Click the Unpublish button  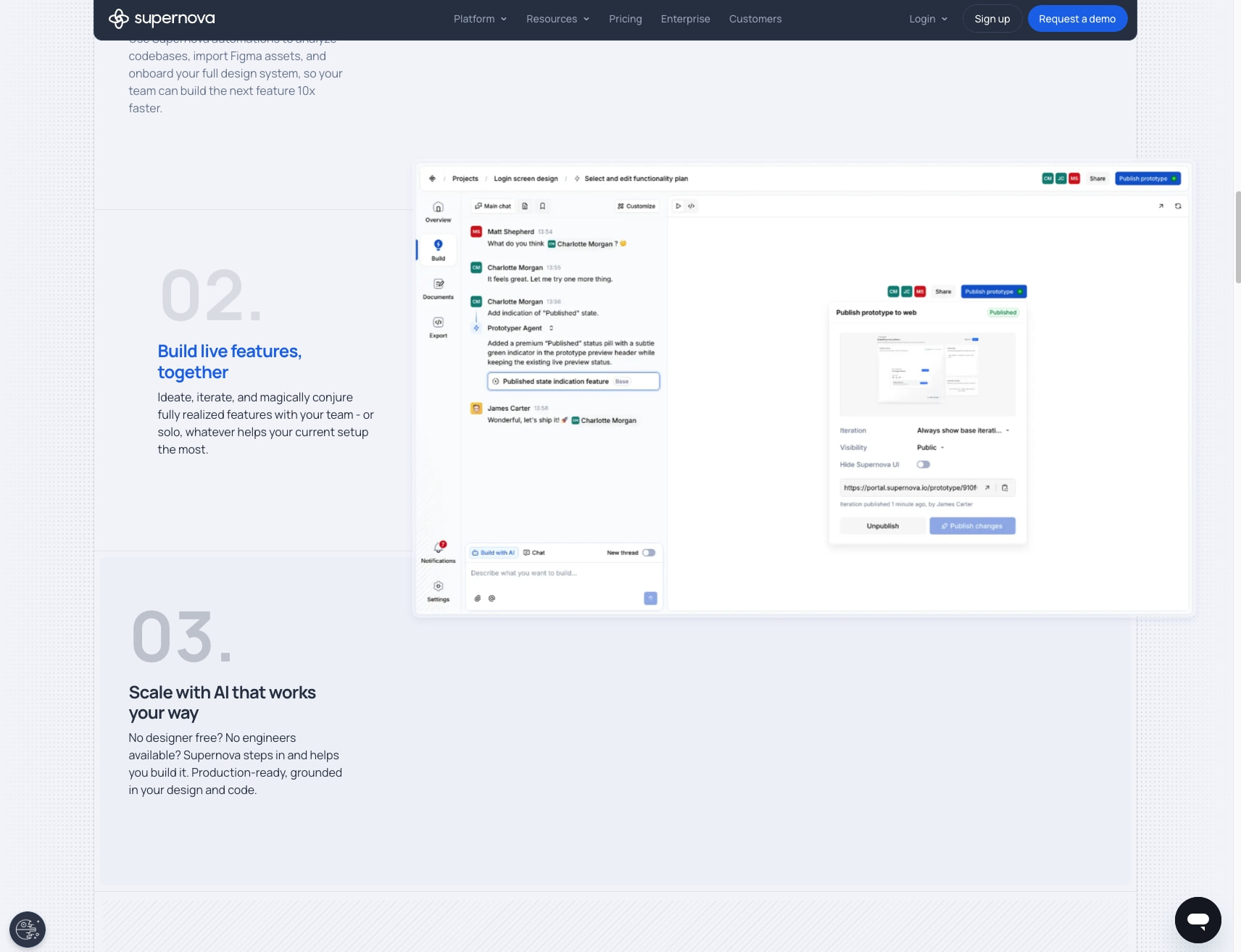pos(882,526)
